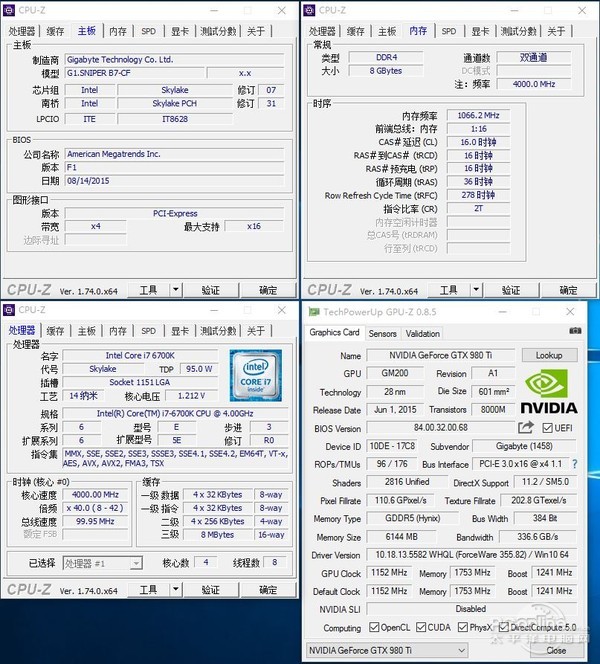Image resolution: width=600 pixels, height=664 pixels.
Task: Click the 278 tRFC timing value
Action: [478, 195]
